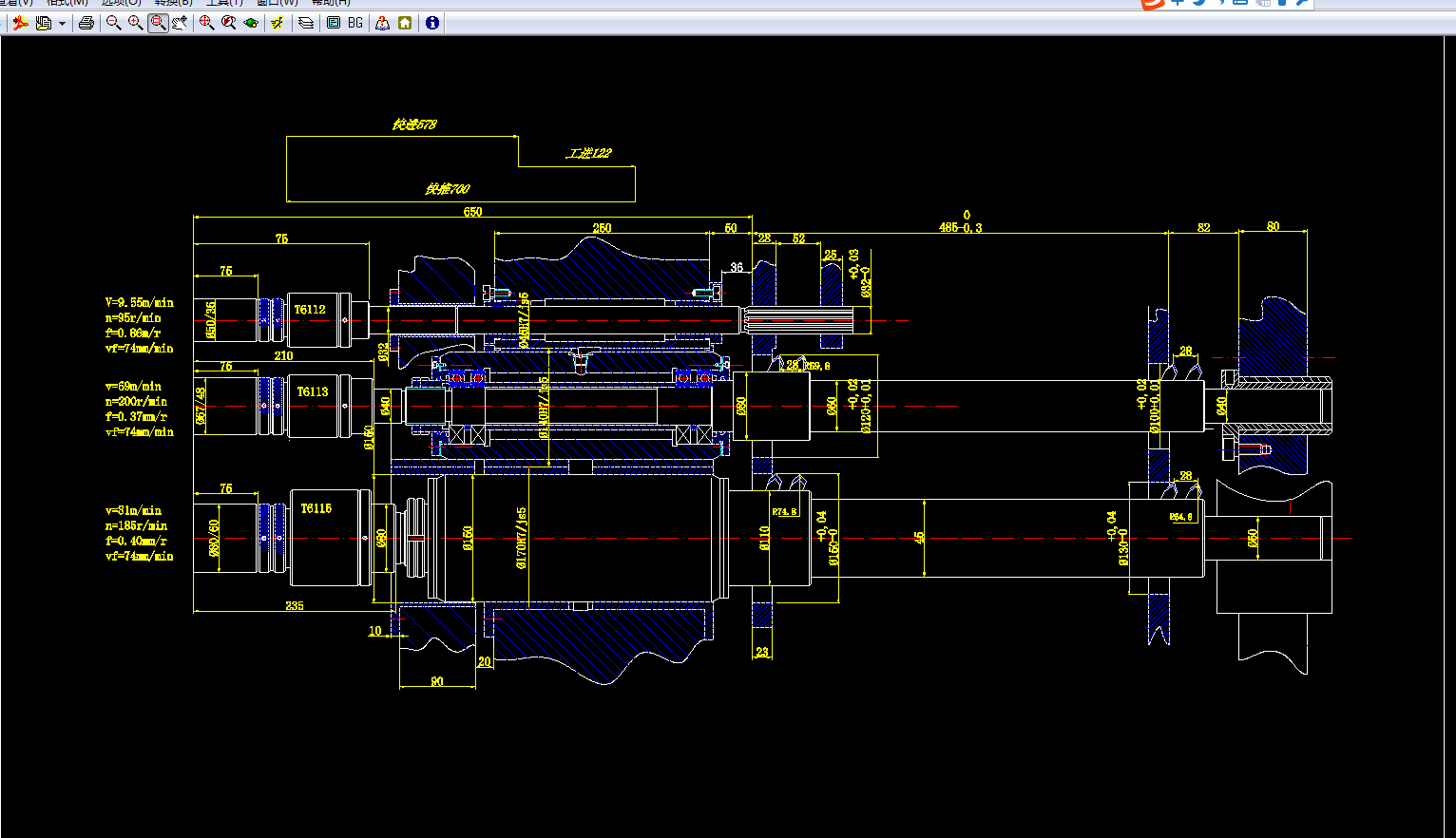Screen dimensions: 1456x838
Task: Click the blue info about icon
Action: tap(432, 23)
